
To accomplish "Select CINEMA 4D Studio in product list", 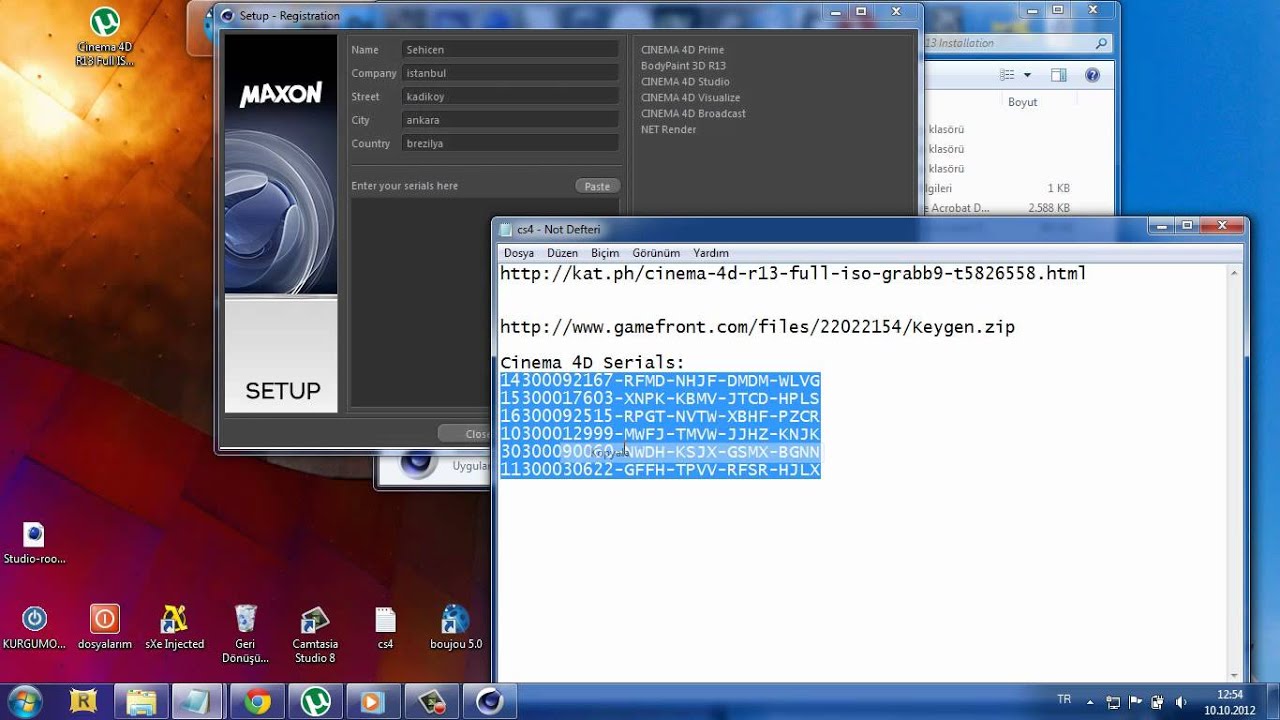I will tap(686, 82).
